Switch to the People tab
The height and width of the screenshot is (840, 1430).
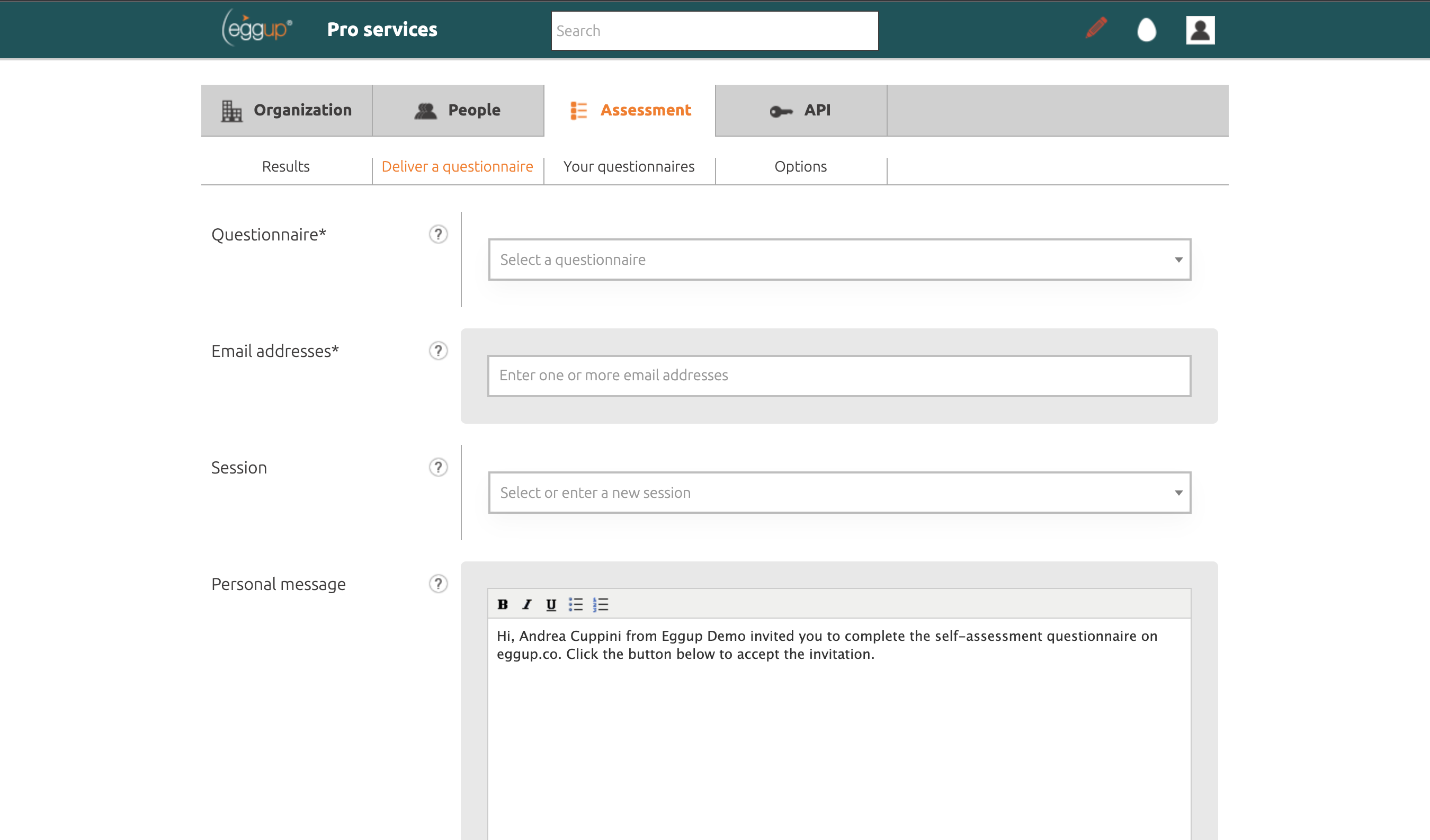coord(458,110)
